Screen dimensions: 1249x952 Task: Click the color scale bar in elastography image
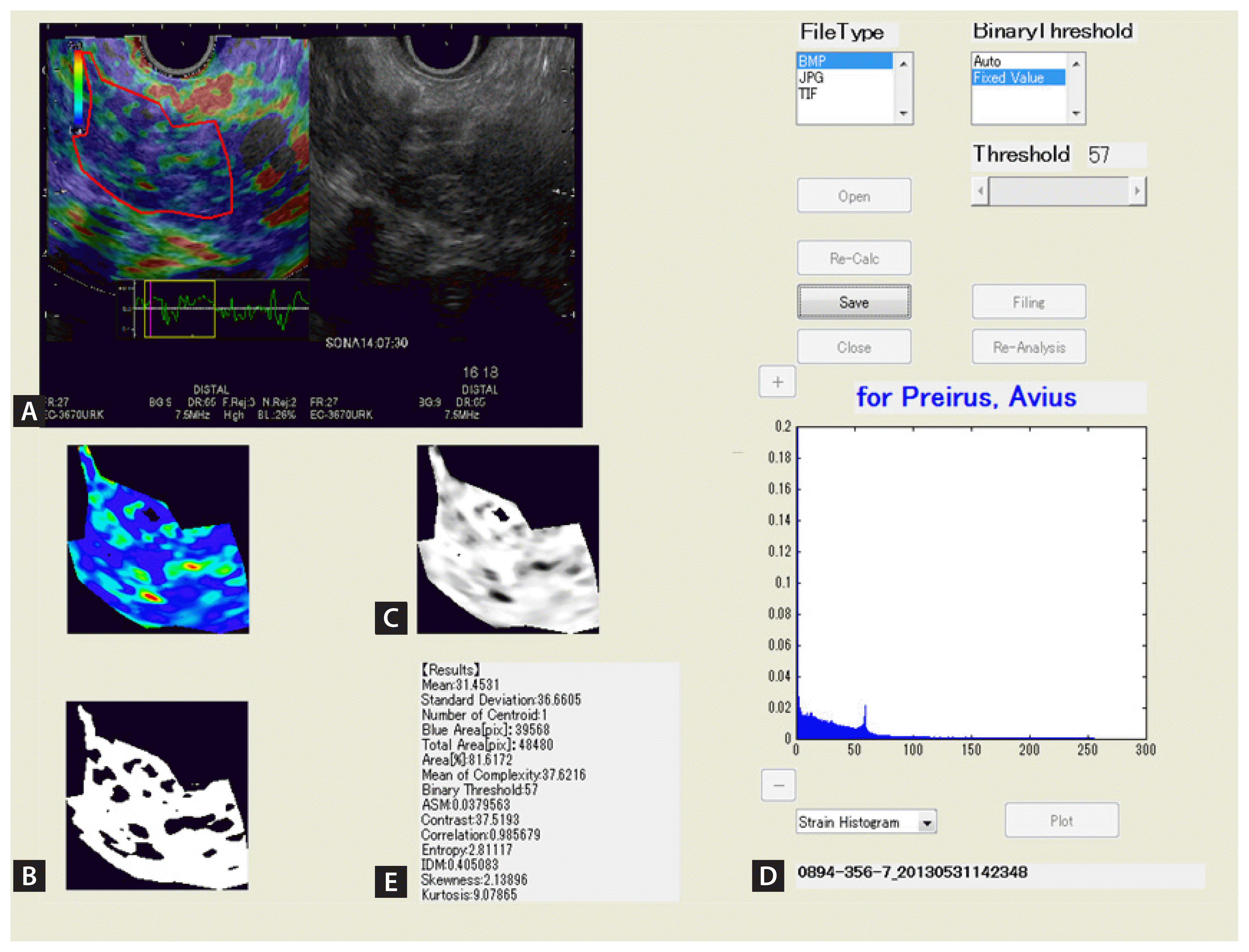[x=78, y=88]
